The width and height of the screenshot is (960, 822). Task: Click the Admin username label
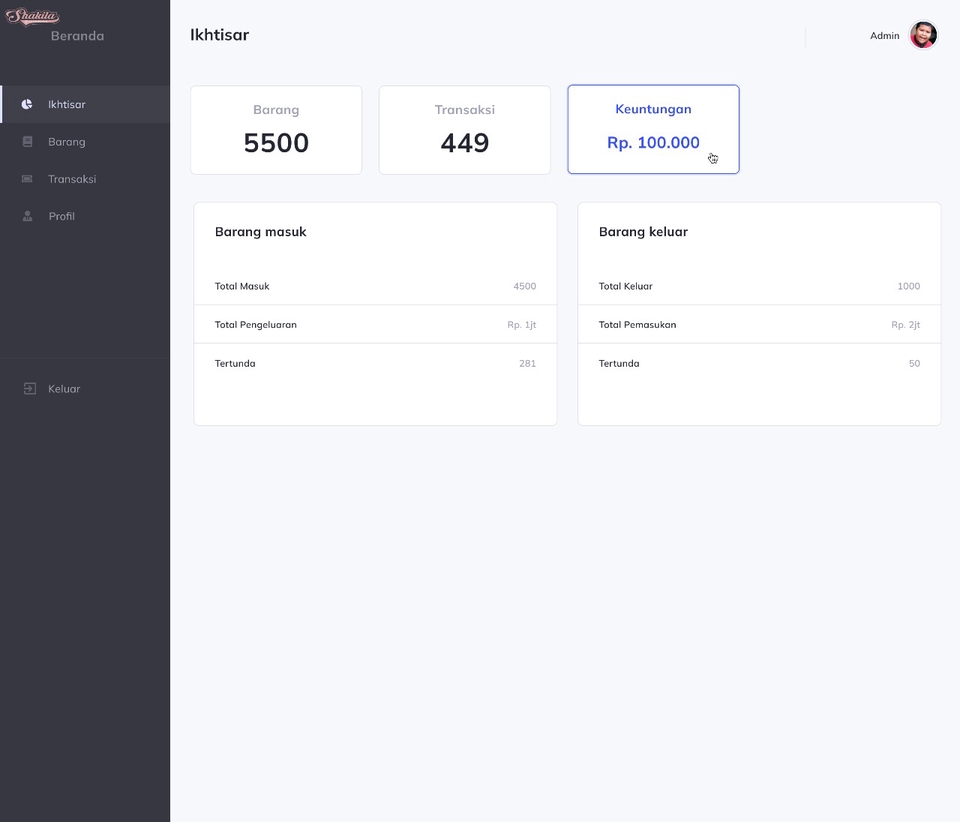point(884,35)
